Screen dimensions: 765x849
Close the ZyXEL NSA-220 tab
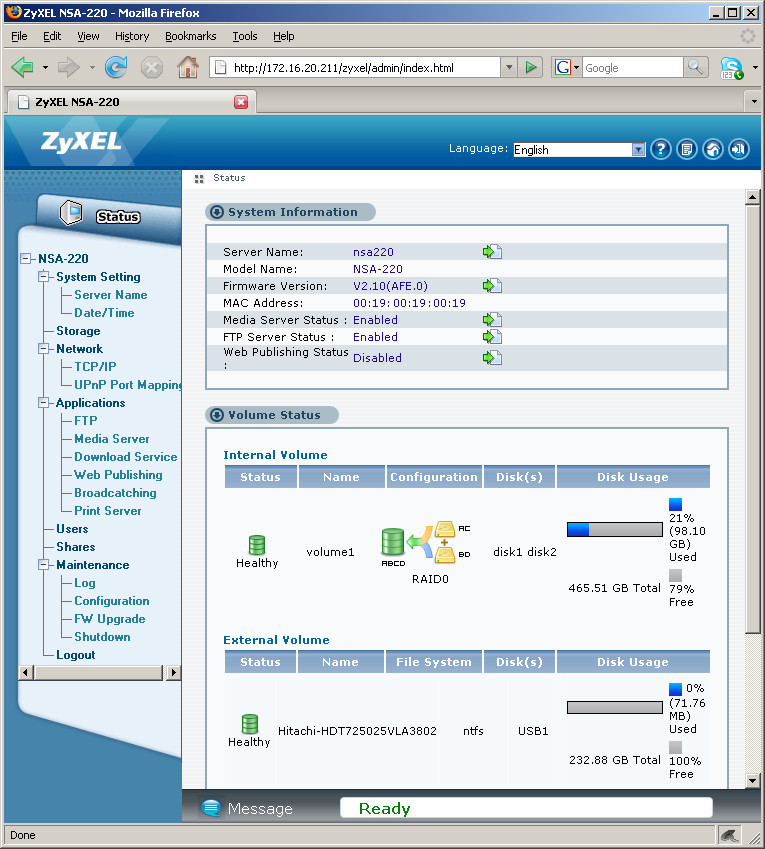[241, 102]
